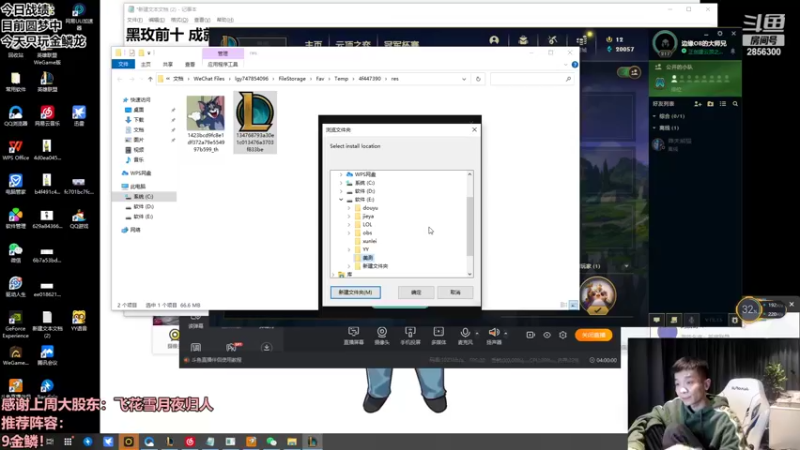Open the Share tab in Explorer ribbon
Image resolution: width=800 pixels, height=450 pixels.
[x=168, y=64]
